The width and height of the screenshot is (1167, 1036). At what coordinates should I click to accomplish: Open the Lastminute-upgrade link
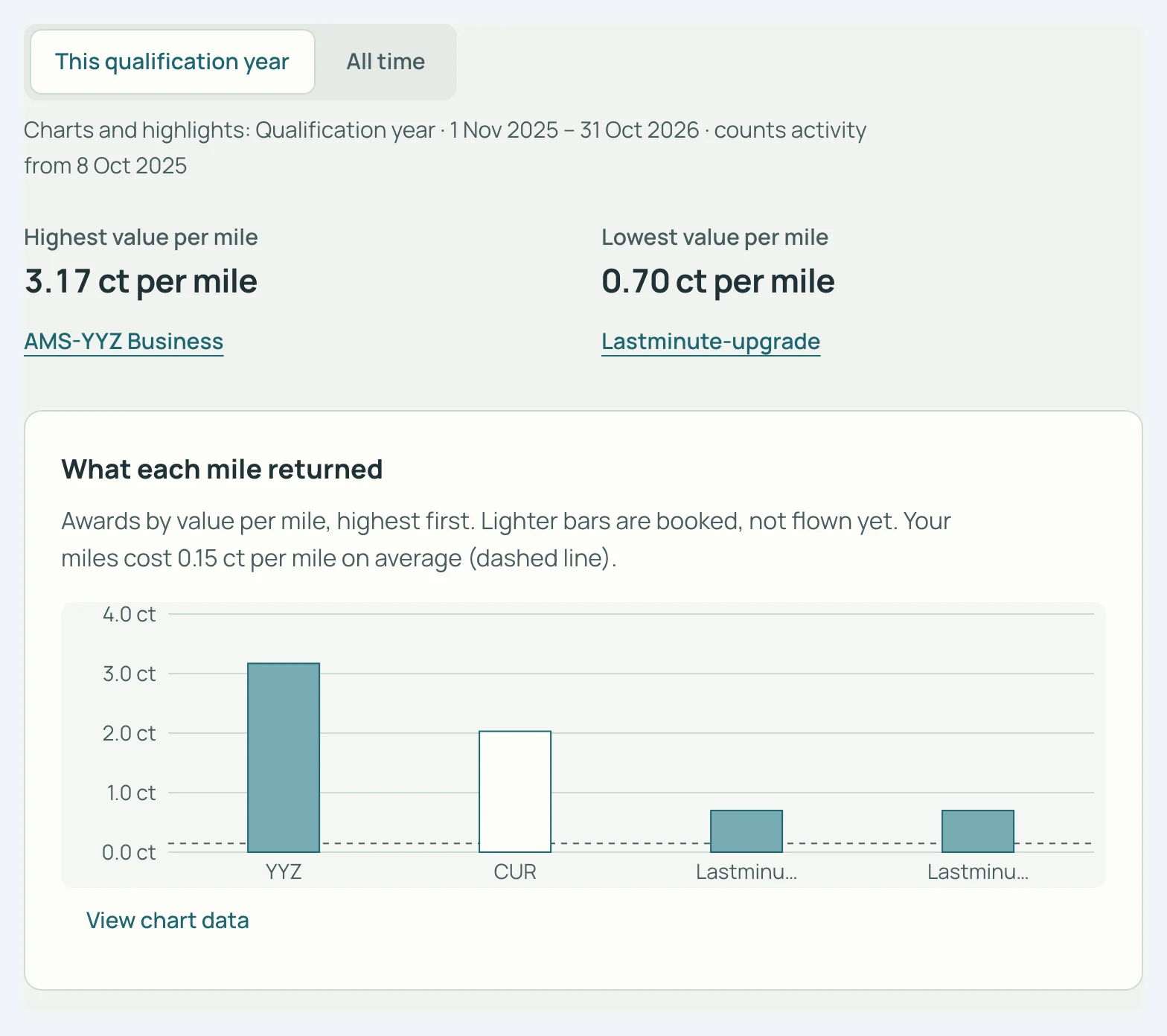pos(711,341)
